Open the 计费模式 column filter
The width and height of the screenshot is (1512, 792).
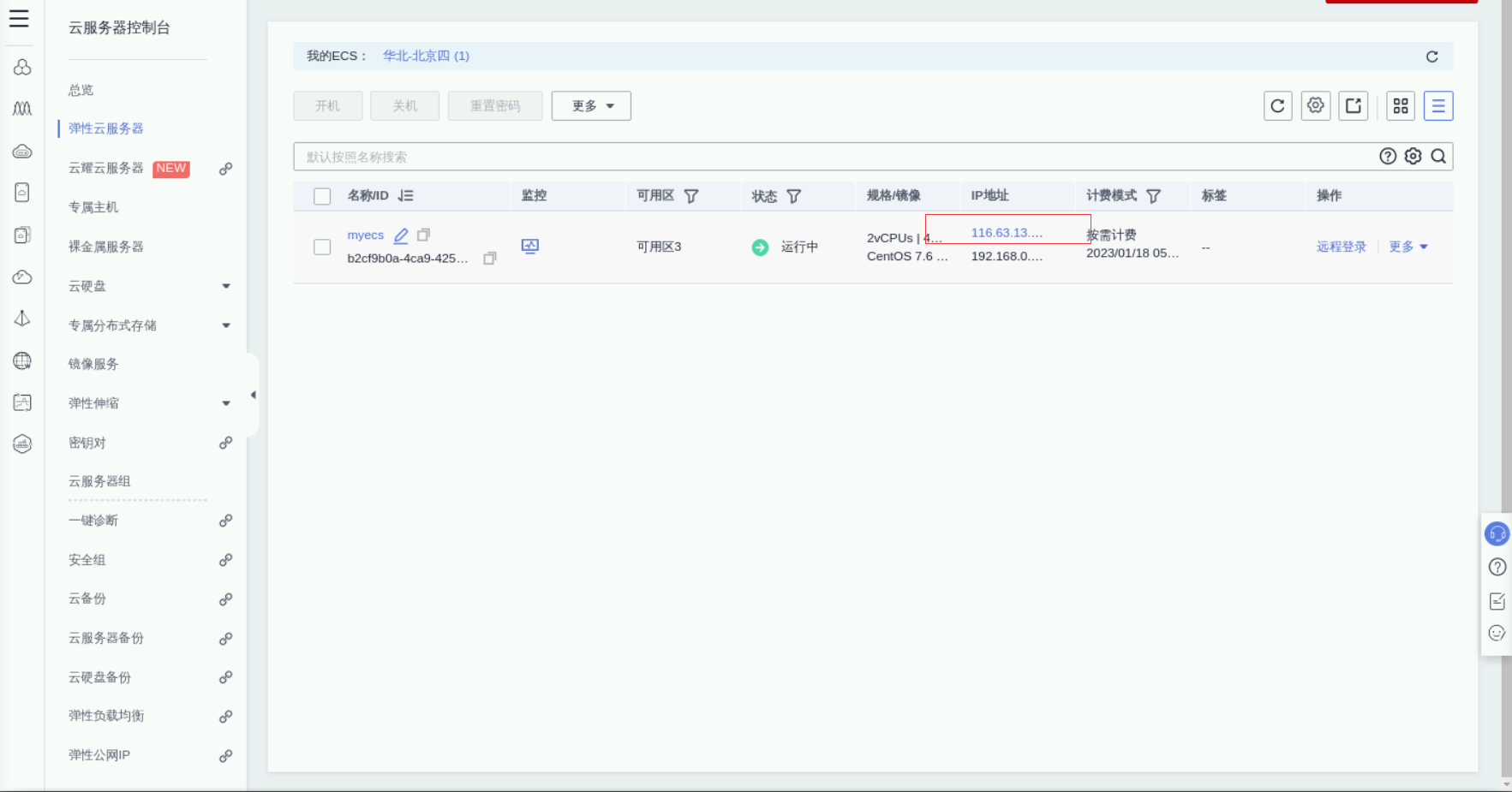click(x=1154, y=196)
